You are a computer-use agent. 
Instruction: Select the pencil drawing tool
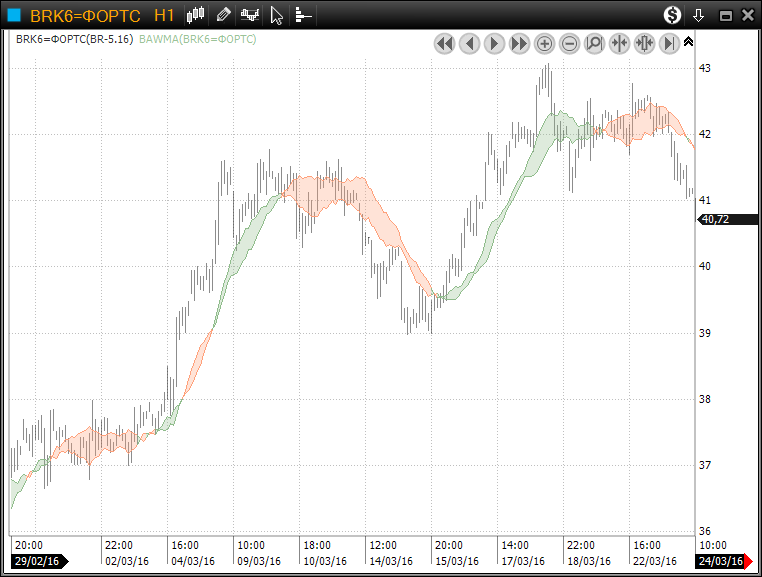pos(223,15)
